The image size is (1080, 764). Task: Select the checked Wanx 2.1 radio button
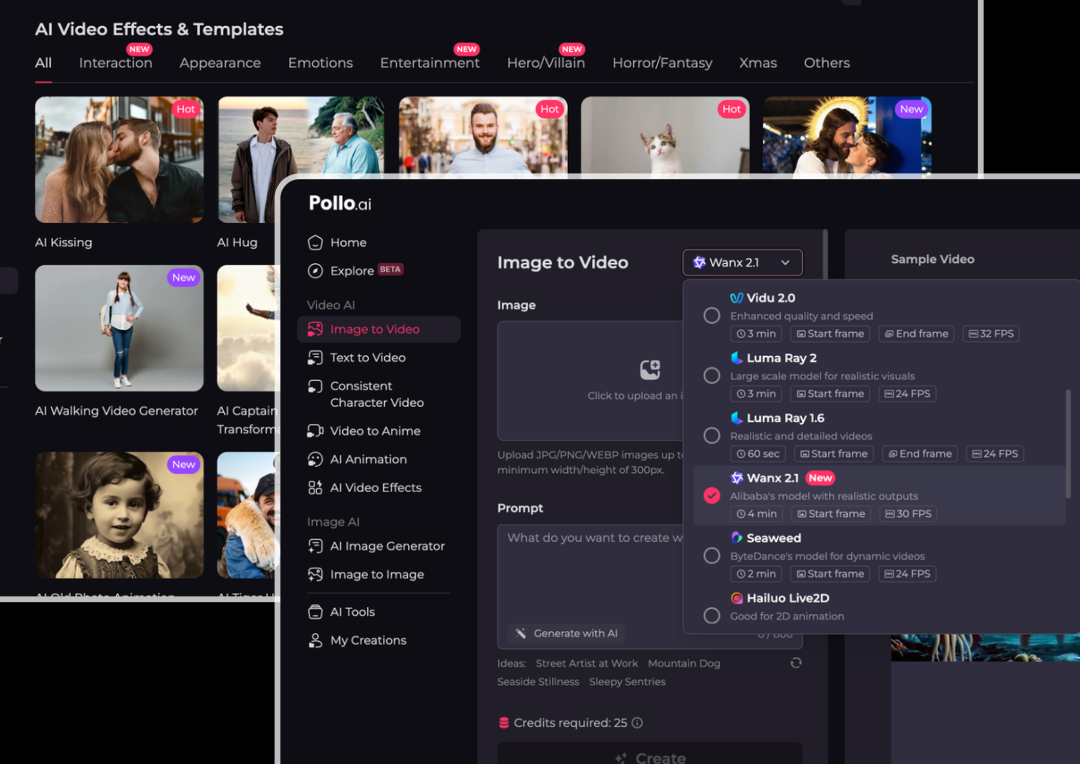(712, 495)
